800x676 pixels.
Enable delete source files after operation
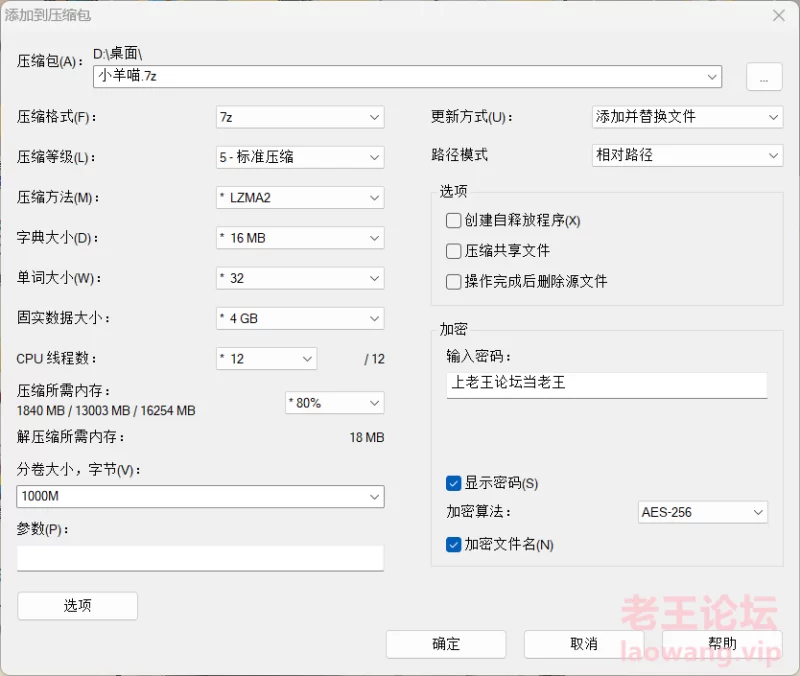tap(453, 282)
